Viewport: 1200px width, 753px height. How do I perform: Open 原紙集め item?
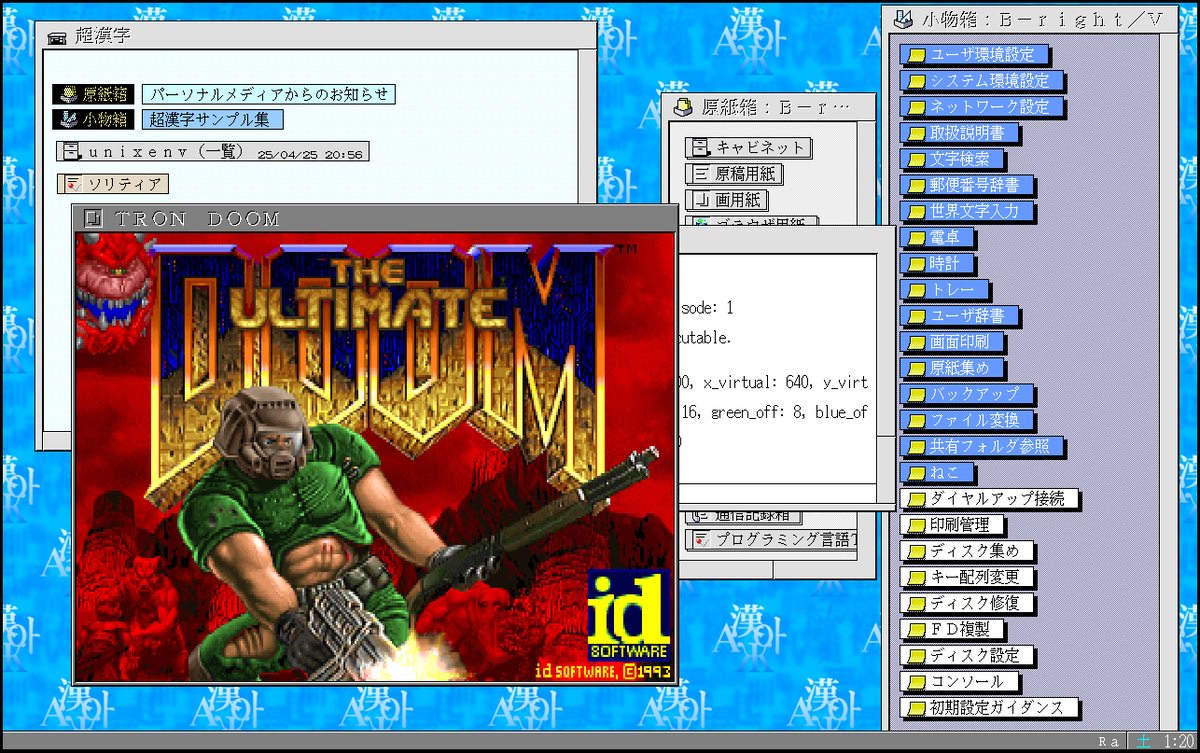coord(951,368)
